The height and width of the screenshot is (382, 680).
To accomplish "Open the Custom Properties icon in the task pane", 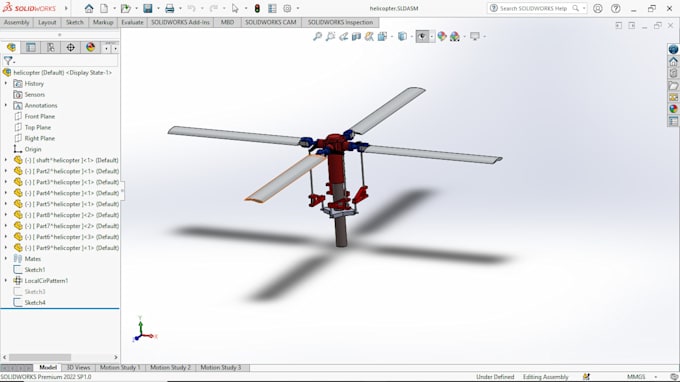I will coord(673,121).
